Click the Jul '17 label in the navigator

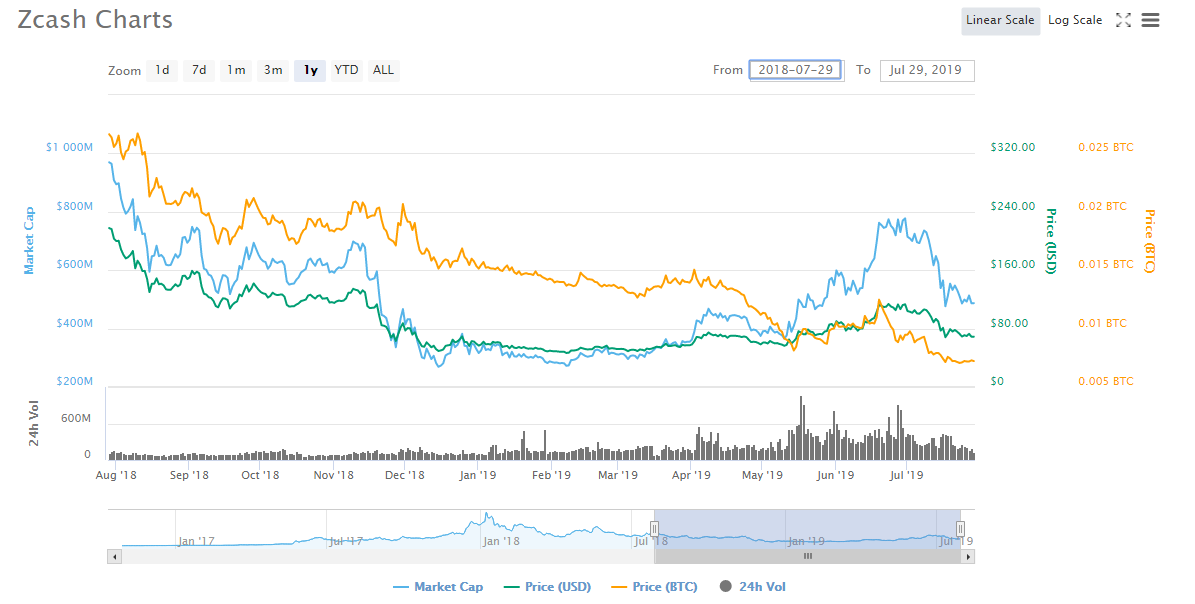click(x=346, y=542)
